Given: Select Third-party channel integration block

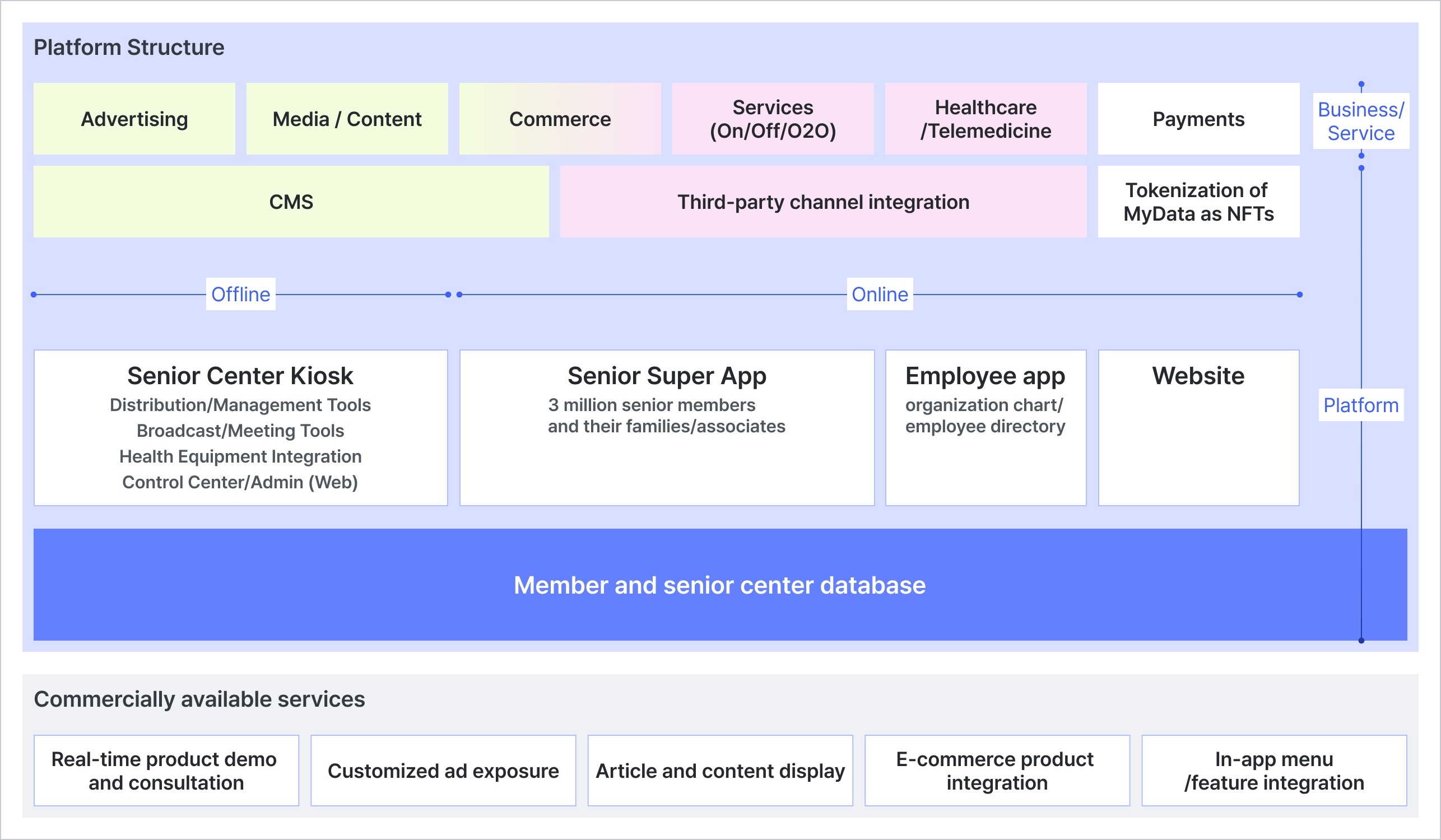Looking at the screenshot, I should 823,202.
